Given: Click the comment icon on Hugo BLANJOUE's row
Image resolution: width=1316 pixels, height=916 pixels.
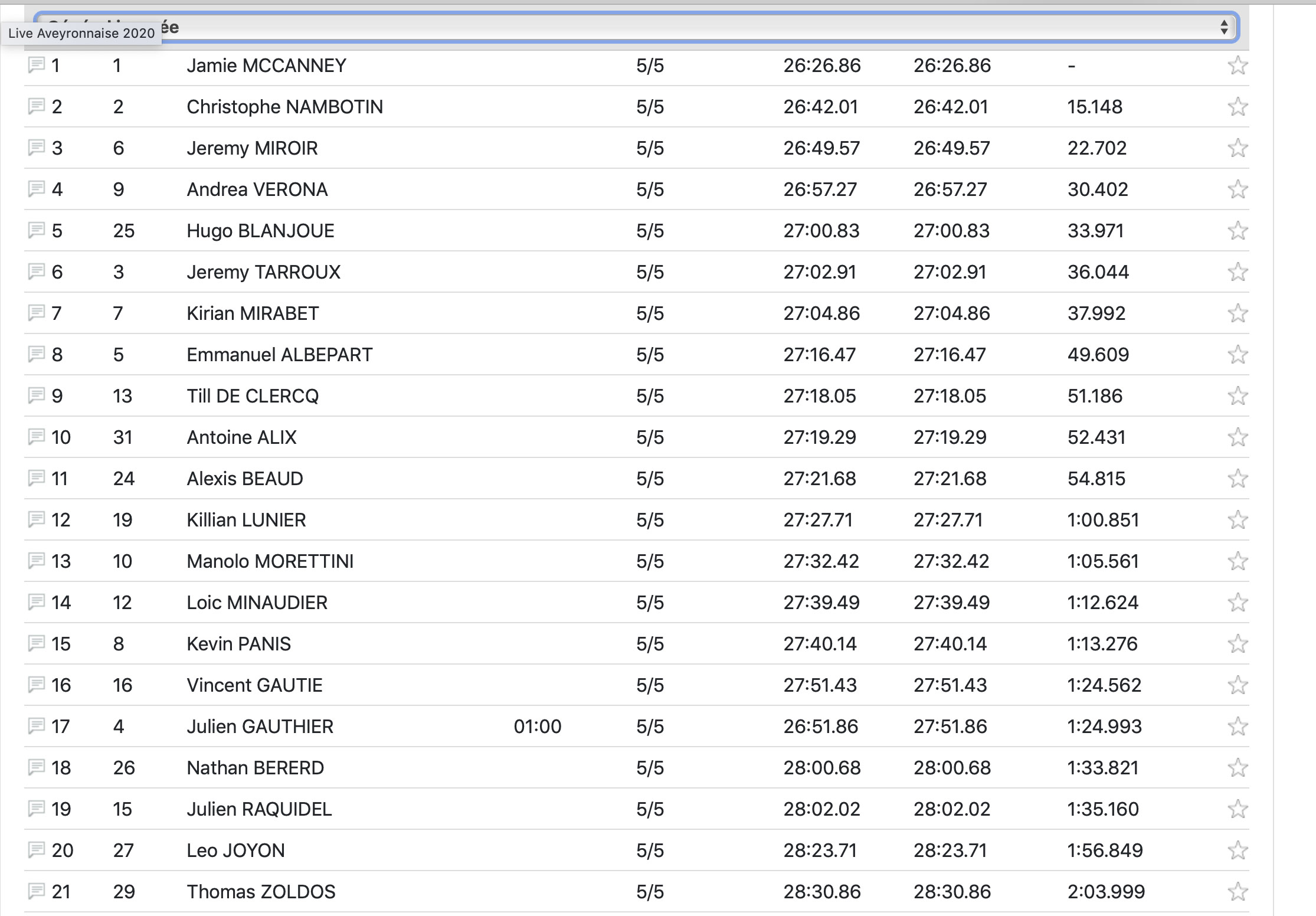Looking at the screenshot, I should [x=37, y=230].
